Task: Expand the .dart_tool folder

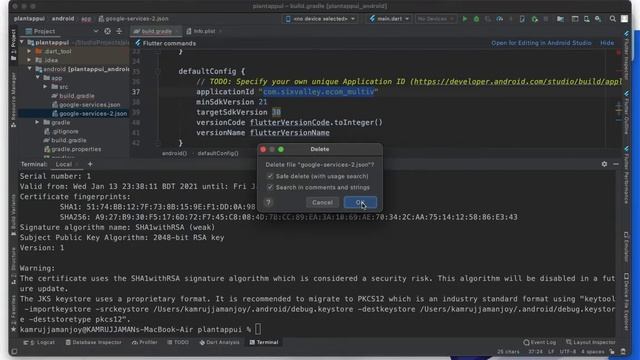Action: 29,51
